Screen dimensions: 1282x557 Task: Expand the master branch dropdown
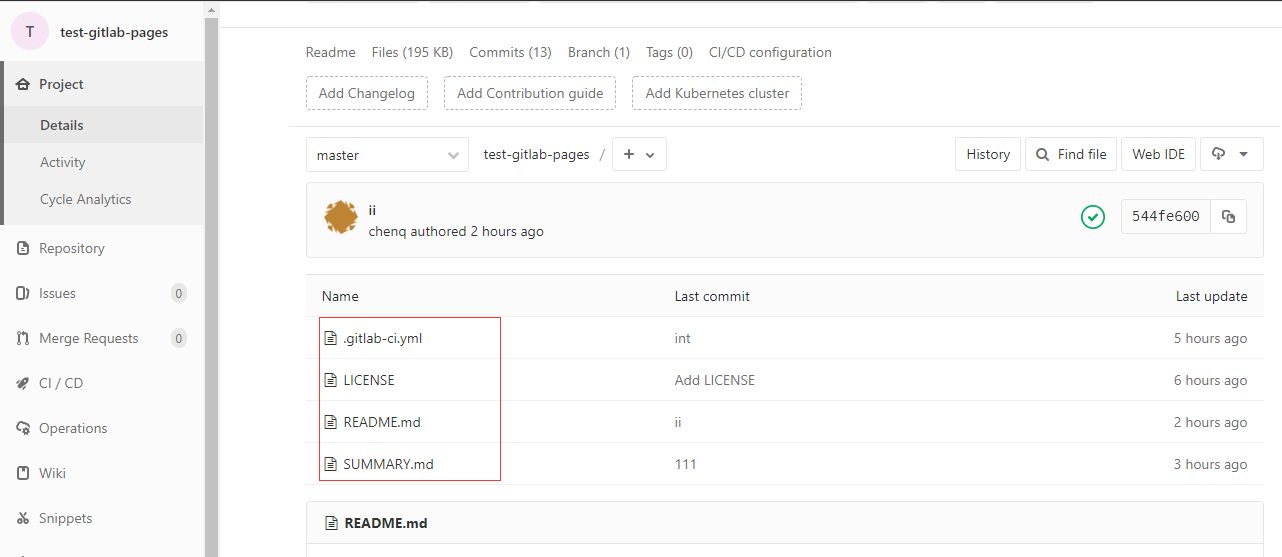[x=387, y=155]
